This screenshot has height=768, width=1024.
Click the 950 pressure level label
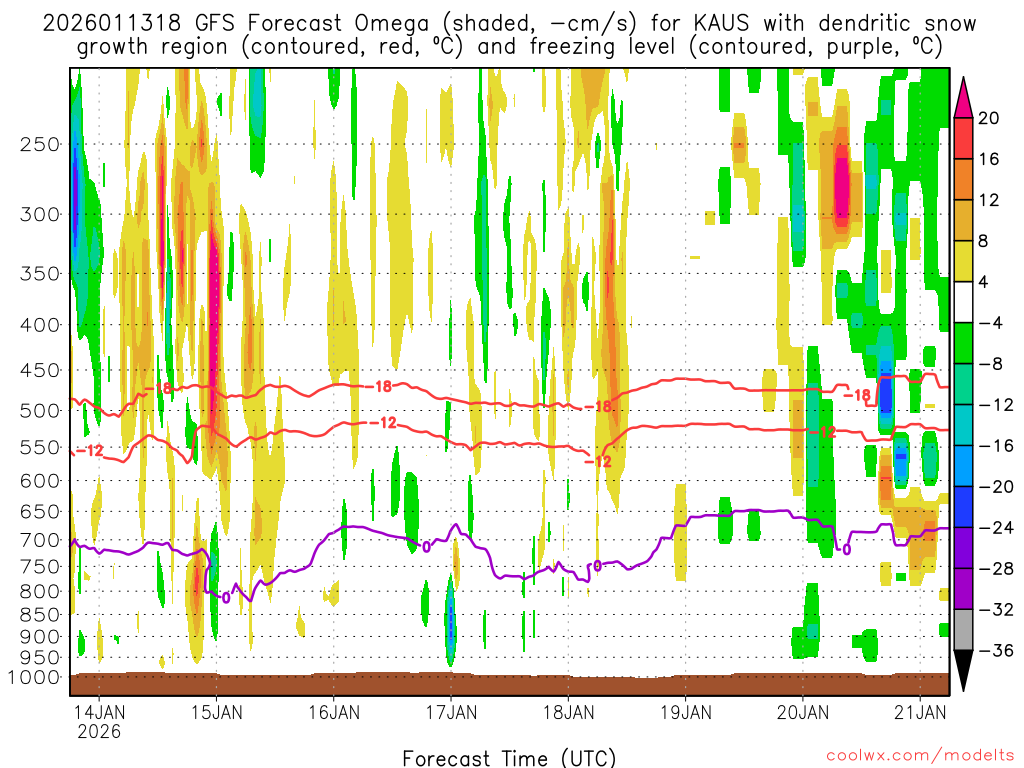click(40, 658)
